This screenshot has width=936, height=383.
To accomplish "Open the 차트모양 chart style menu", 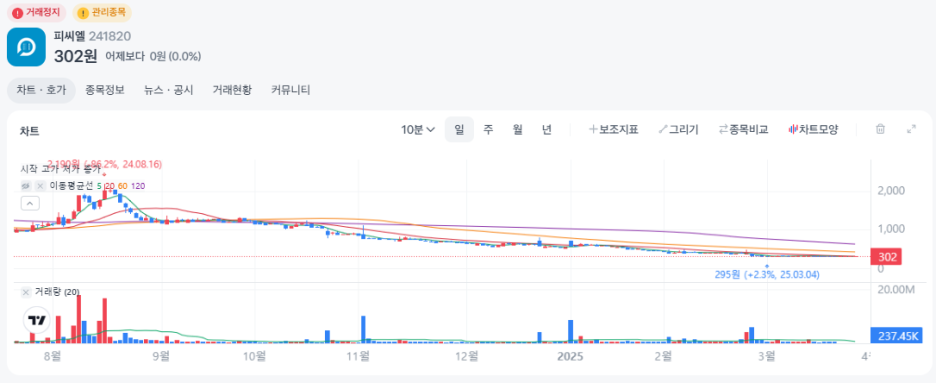I will [x=814, y=129].
